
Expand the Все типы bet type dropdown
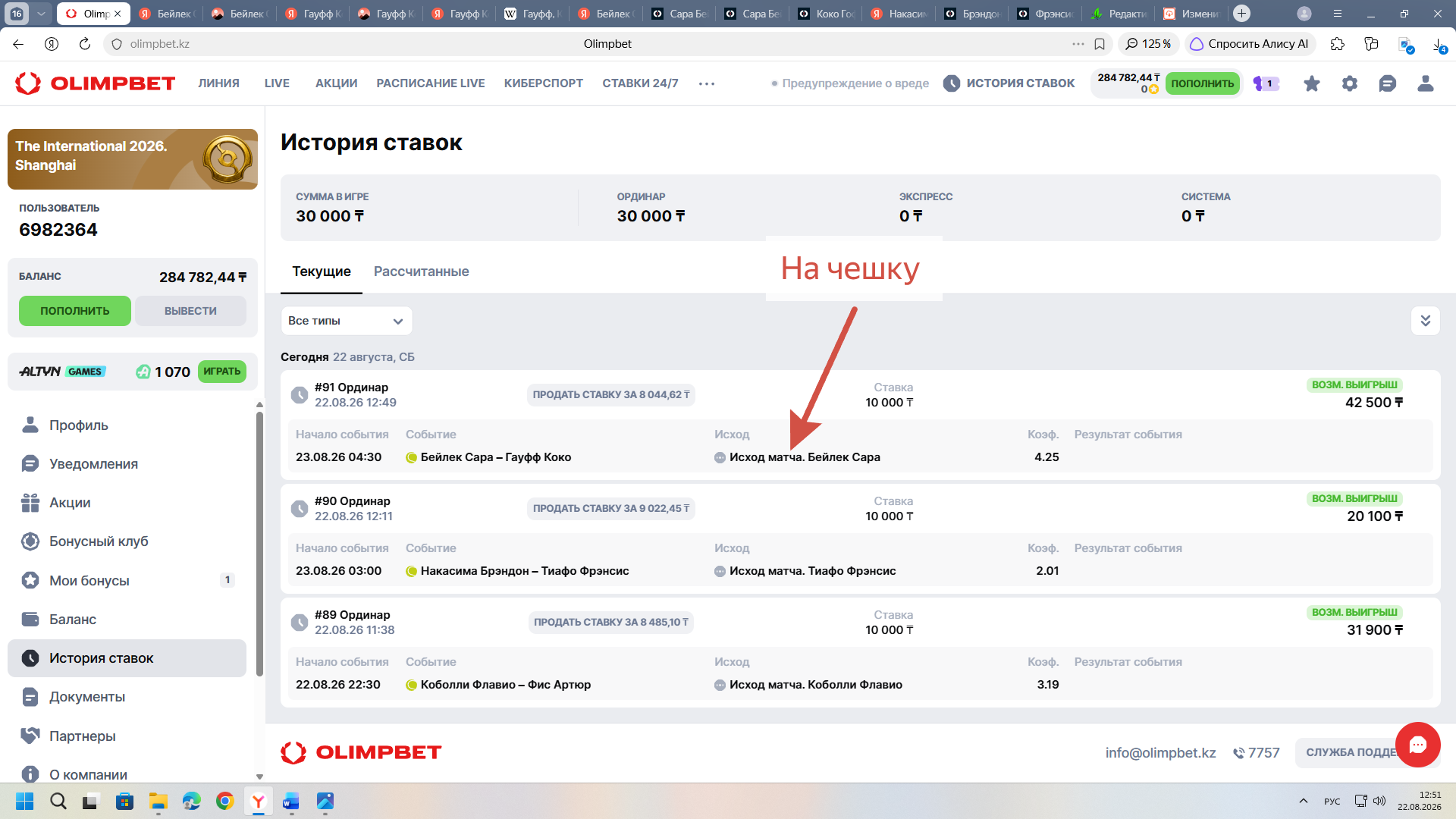(347, 321)
